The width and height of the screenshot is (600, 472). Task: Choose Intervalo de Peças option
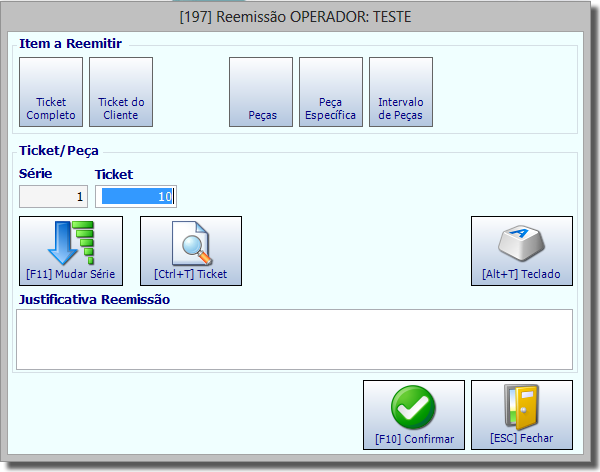pyautogui.click(x=401, y=92)
